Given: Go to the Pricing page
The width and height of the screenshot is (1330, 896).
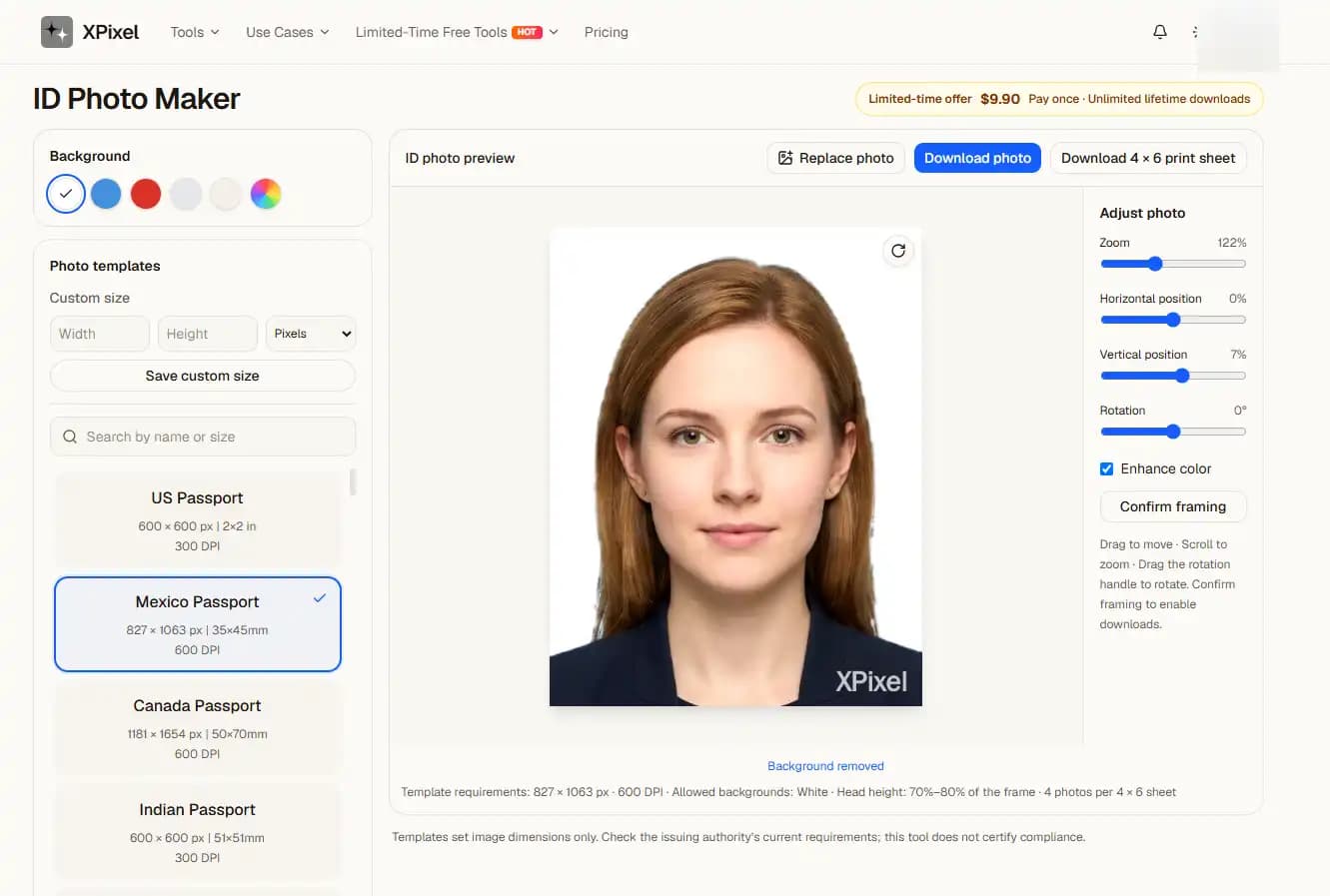Looking at the screenshot, I should point(607,32).
